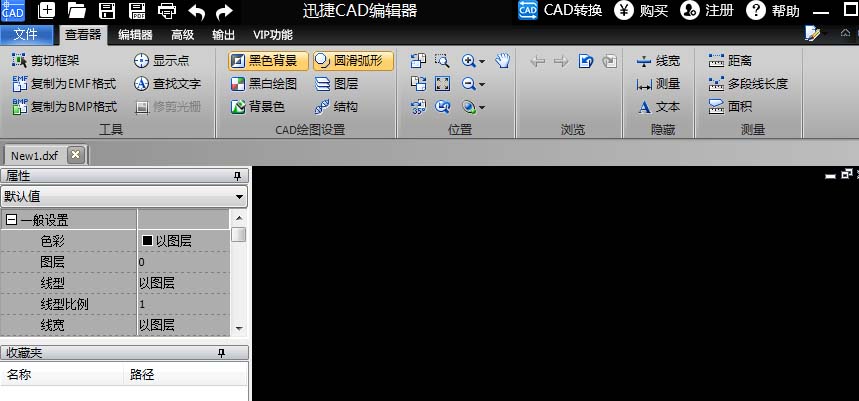Open the 图层 layers dialog
859x401 pixels.
pyautogui.click(x=337, y=84)
